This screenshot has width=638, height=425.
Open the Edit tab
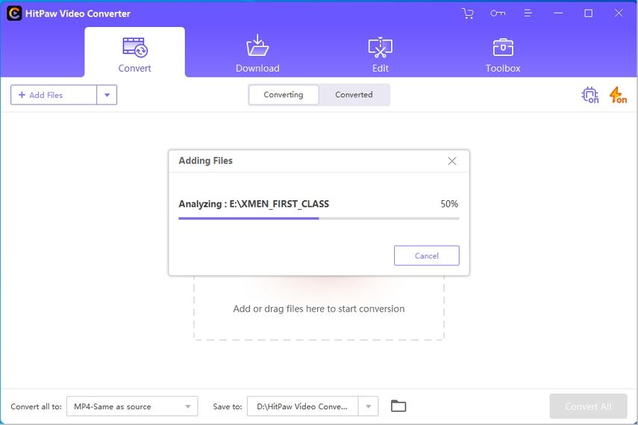380,54
